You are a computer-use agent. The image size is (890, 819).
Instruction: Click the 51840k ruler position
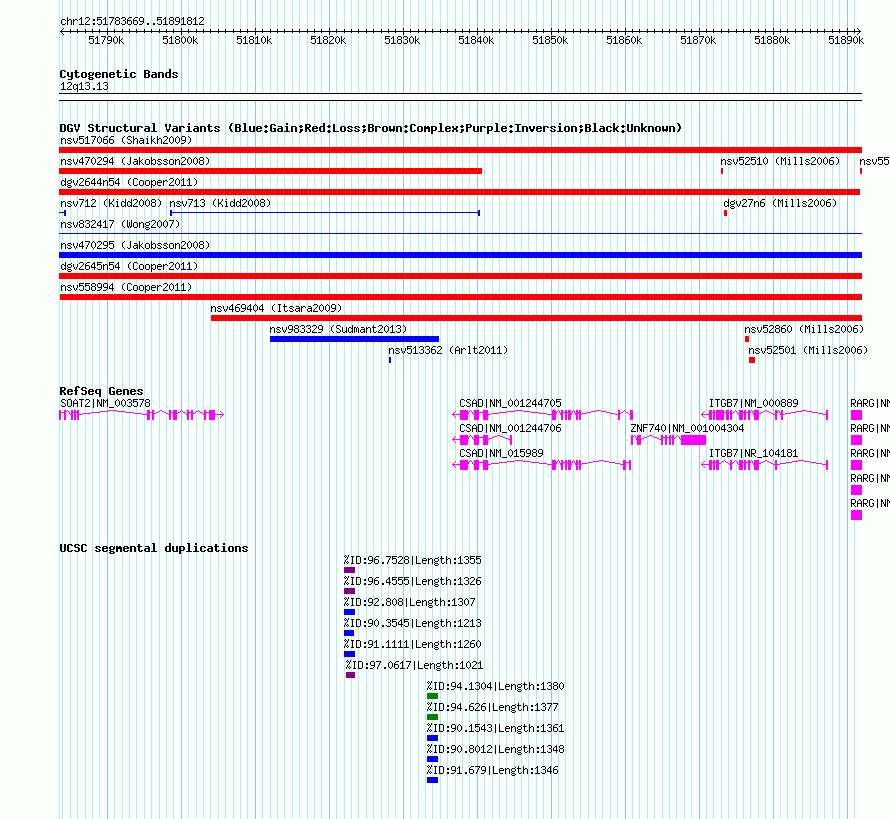click(x=476, y=40)
